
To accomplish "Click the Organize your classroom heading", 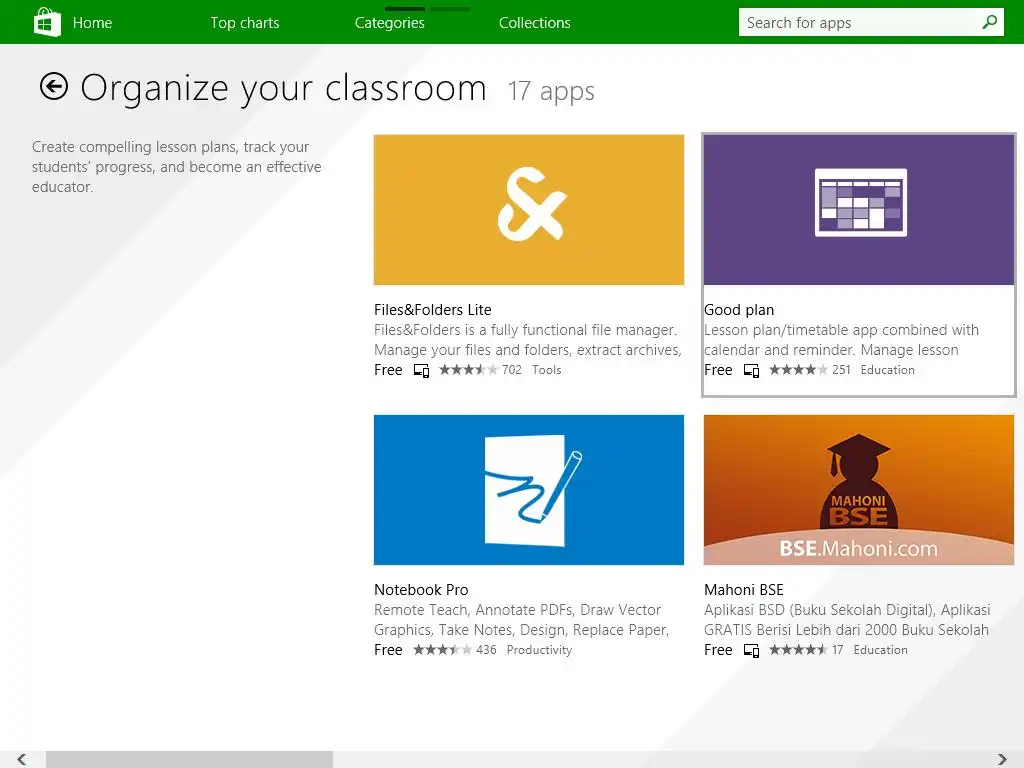I will point(283,88).
